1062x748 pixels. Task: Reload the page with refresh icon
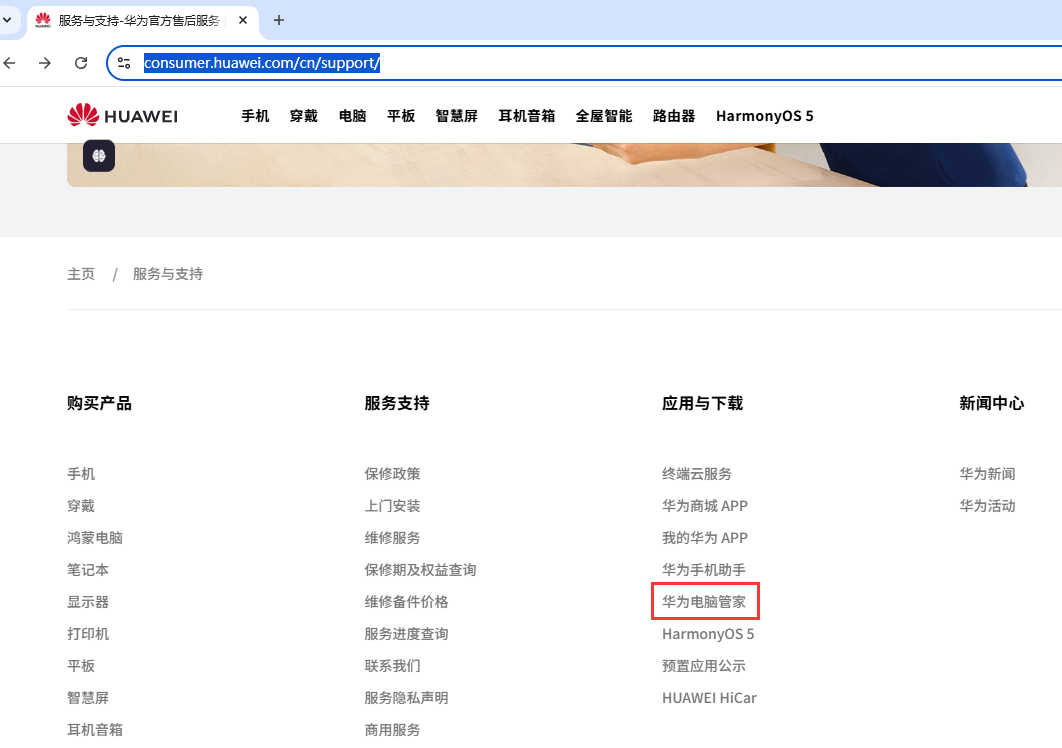point(81,63)
